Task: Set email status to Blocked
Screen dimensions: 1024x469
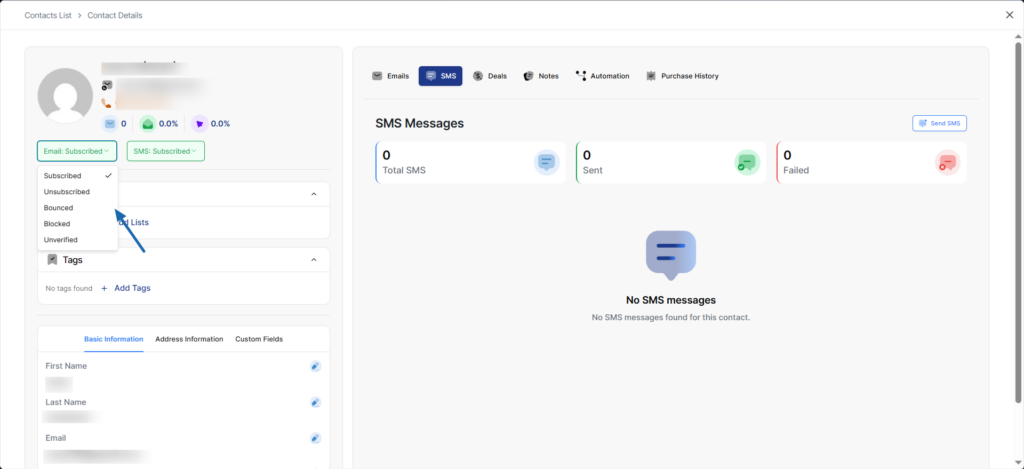Action: pyautogui.click(x=57, y=224)
